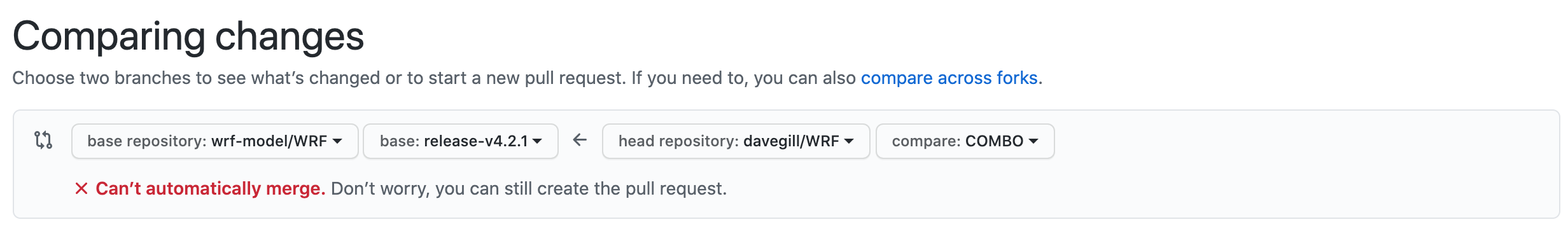Viewport: 1568px width, 229px height.
Task: Click the Can't automatically merge warning text
Action: [x=211, y=188]
